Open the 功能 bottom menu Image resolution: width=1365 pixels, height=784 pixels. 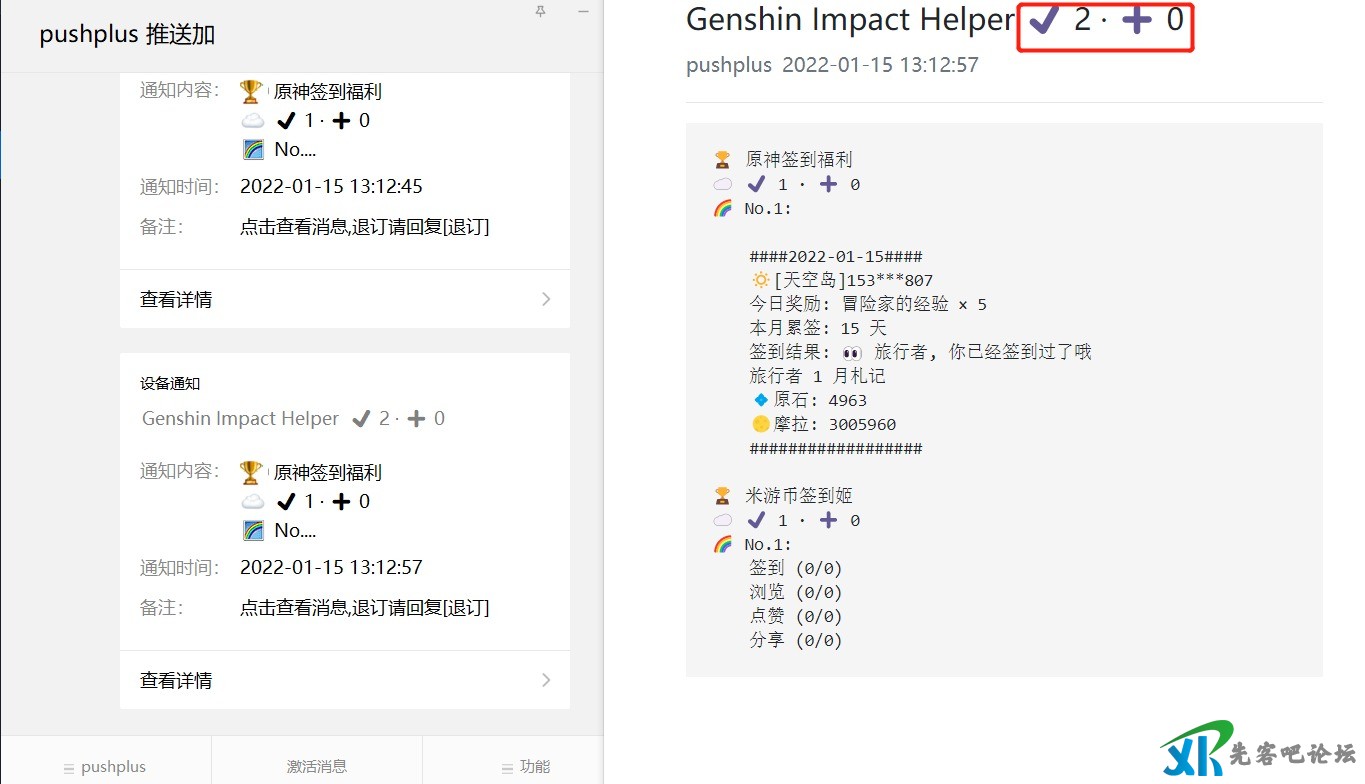[526, 767]
